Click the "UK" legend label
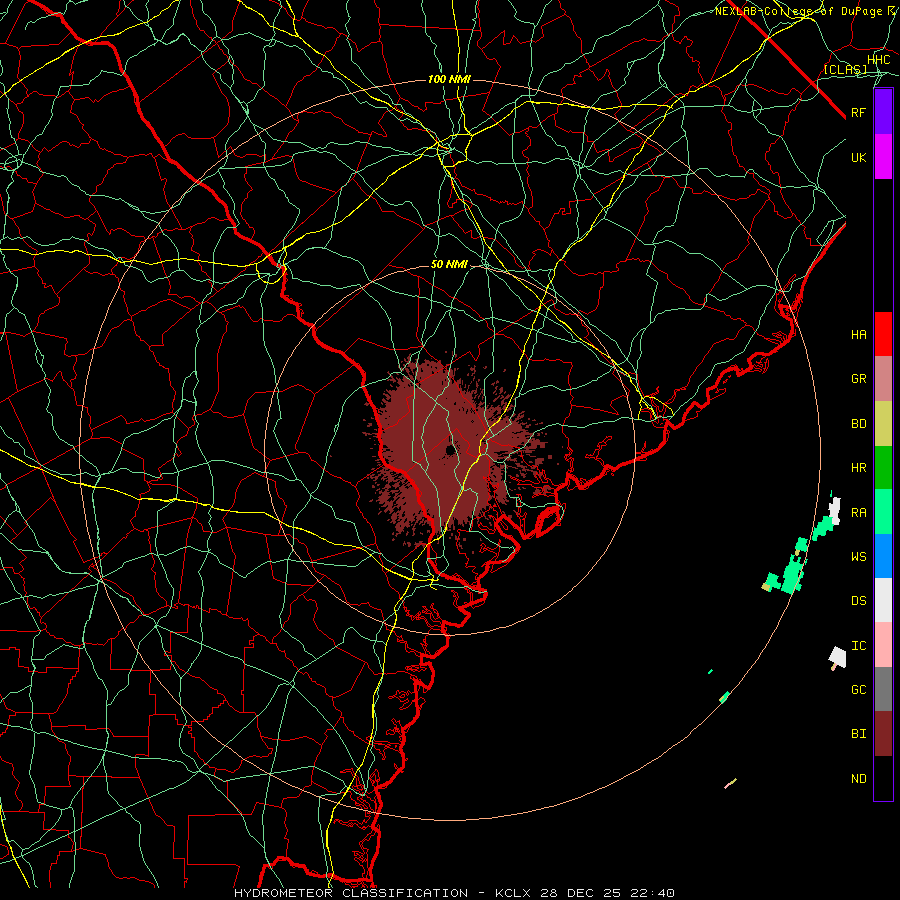 858,157
